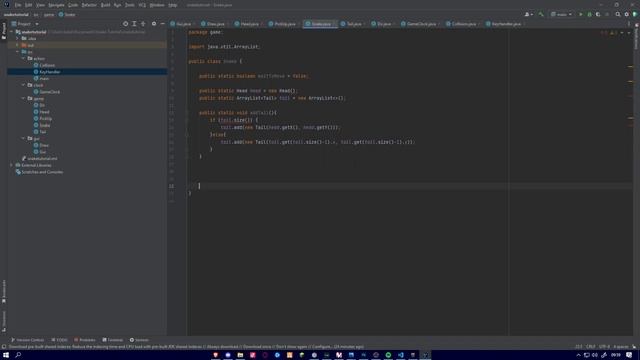Open IDE settings gear icon in toolbar
Image resolution: width=640 pixels, height=360 pixels.
point(627,14)
